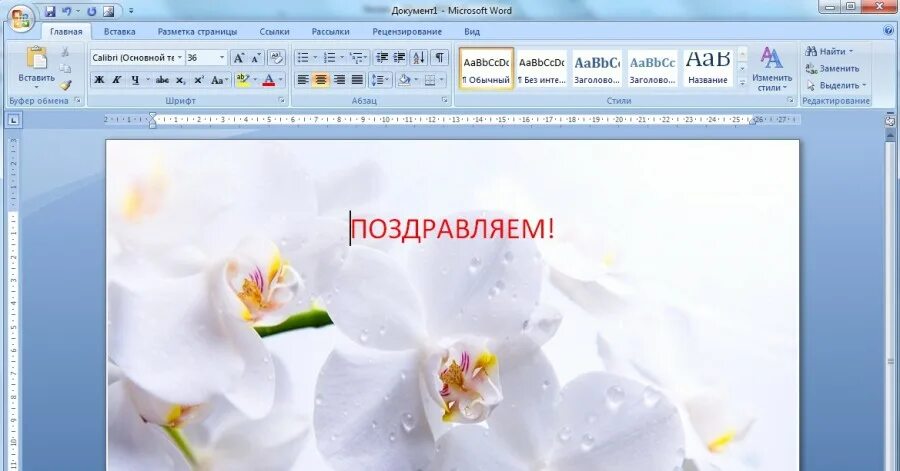Redo the last action

click(x=92, y=11)
